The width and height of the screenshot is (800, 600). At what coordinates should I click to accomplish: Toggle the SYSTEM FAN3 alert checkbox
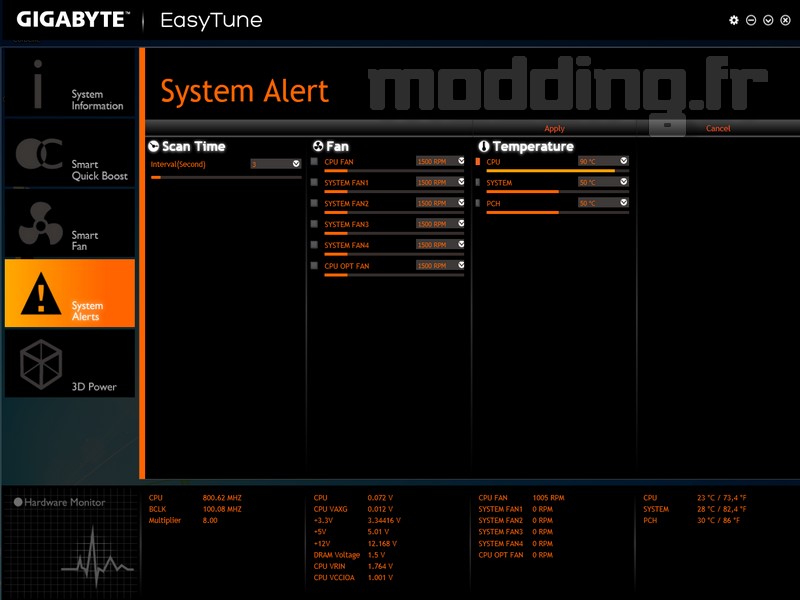pyautogui.click(x=314, y=224)
